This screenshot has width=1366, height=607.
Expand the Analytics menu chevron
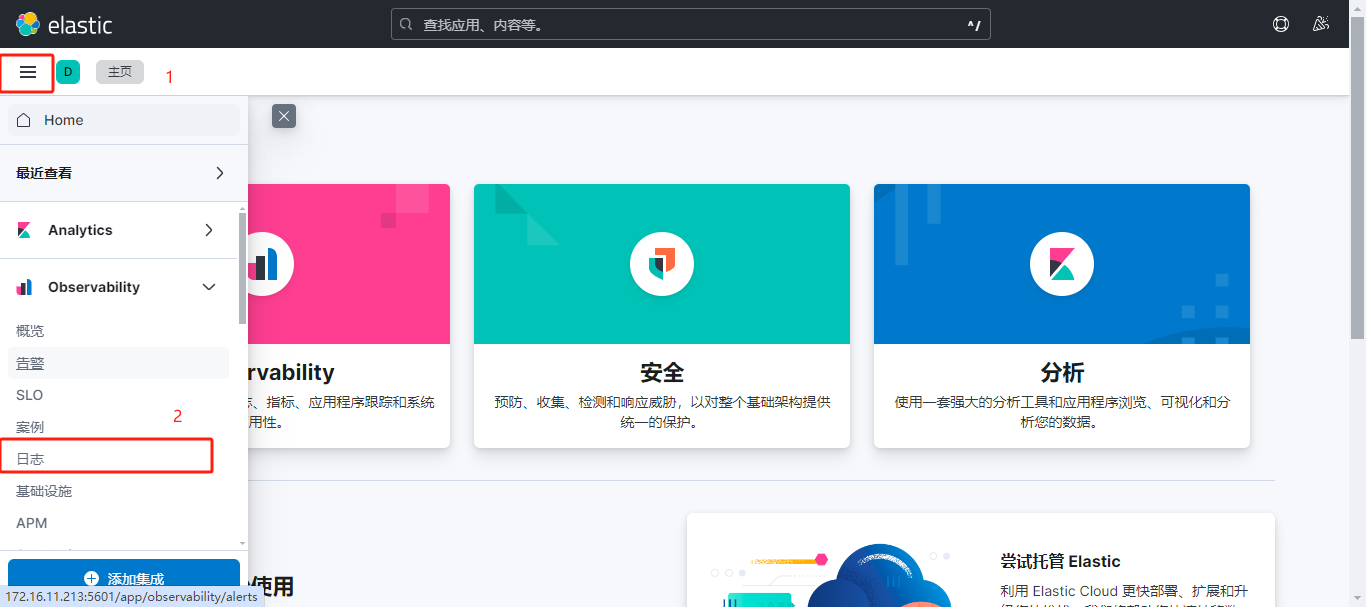[x=209, y=230]
